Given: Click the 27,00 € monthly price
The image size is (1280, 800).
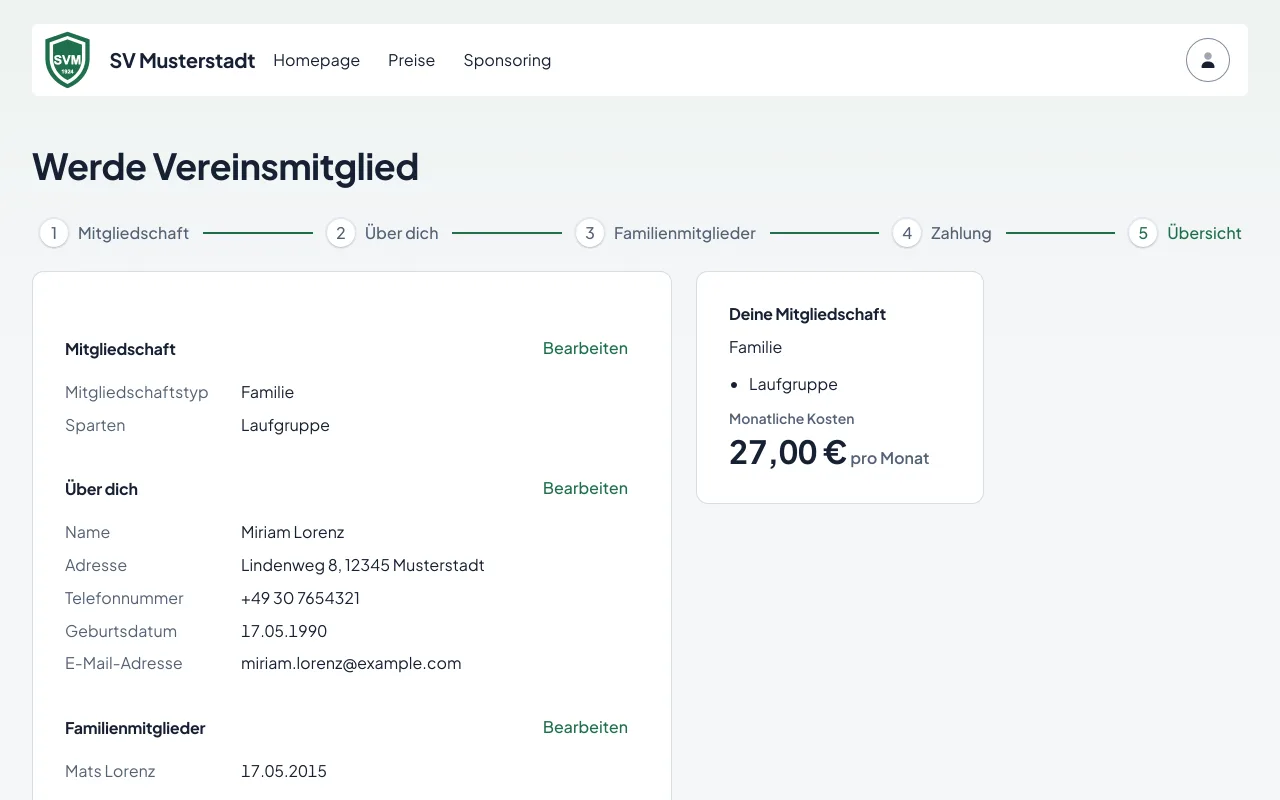Looking at the screenshot, I should click(788, 452).
